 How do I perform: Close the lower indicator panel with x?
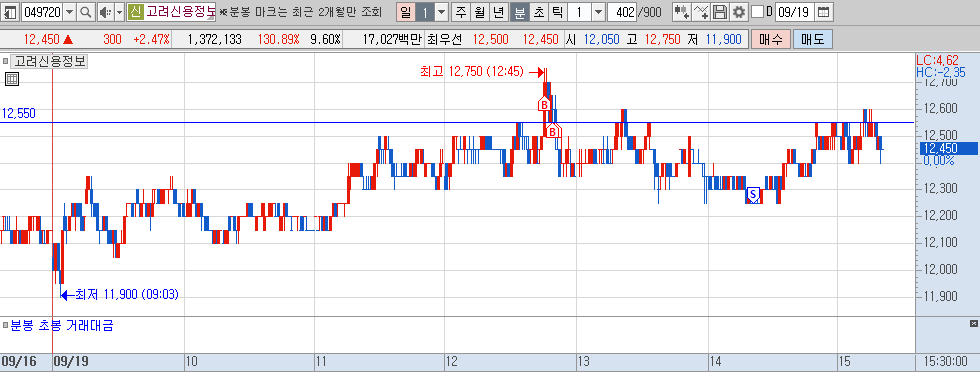(x=973, y=323)
